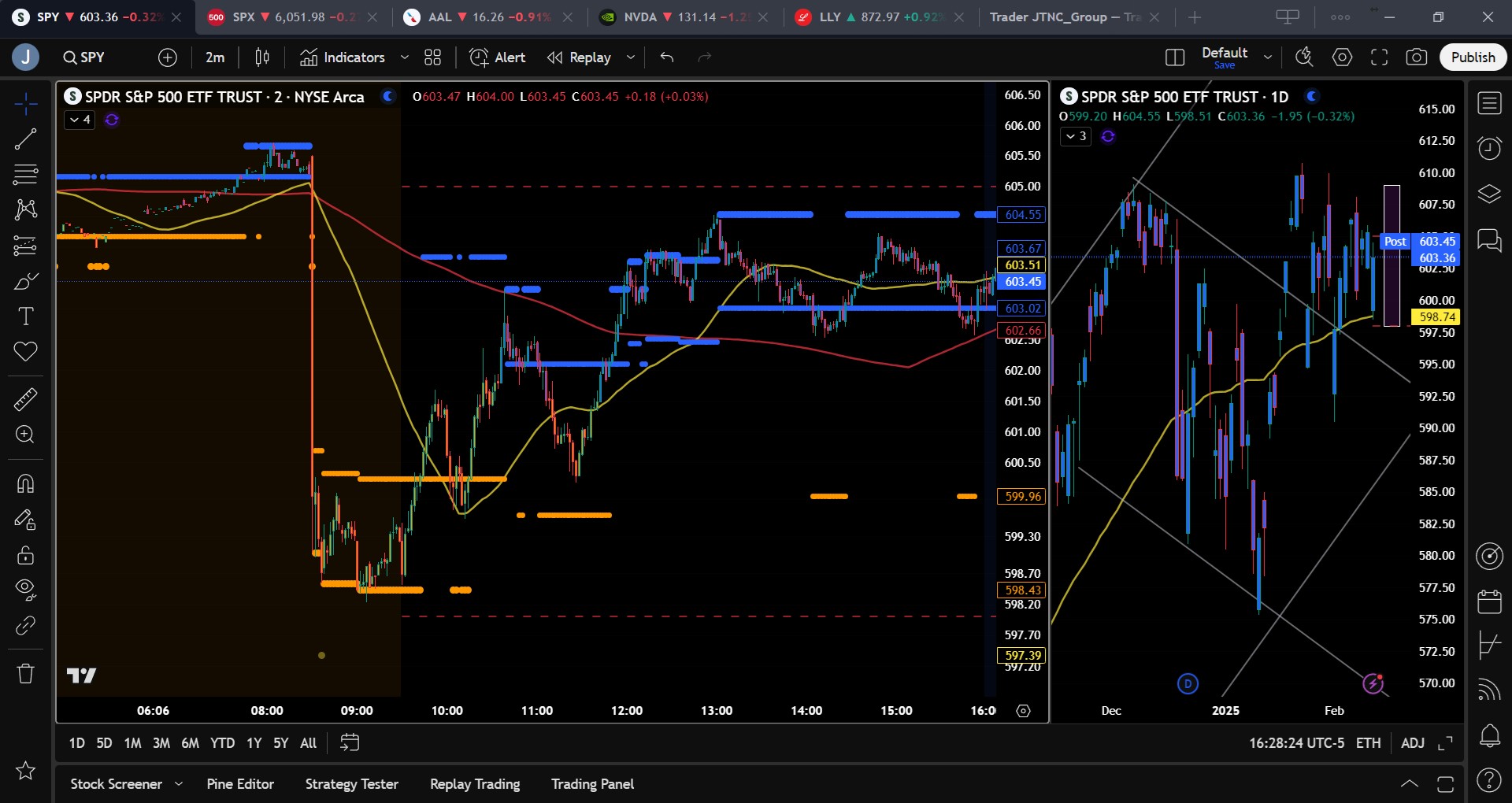Toggle hide all drawings eye icon
This screenshot has height=803, width=1512.
pos(25,590)
